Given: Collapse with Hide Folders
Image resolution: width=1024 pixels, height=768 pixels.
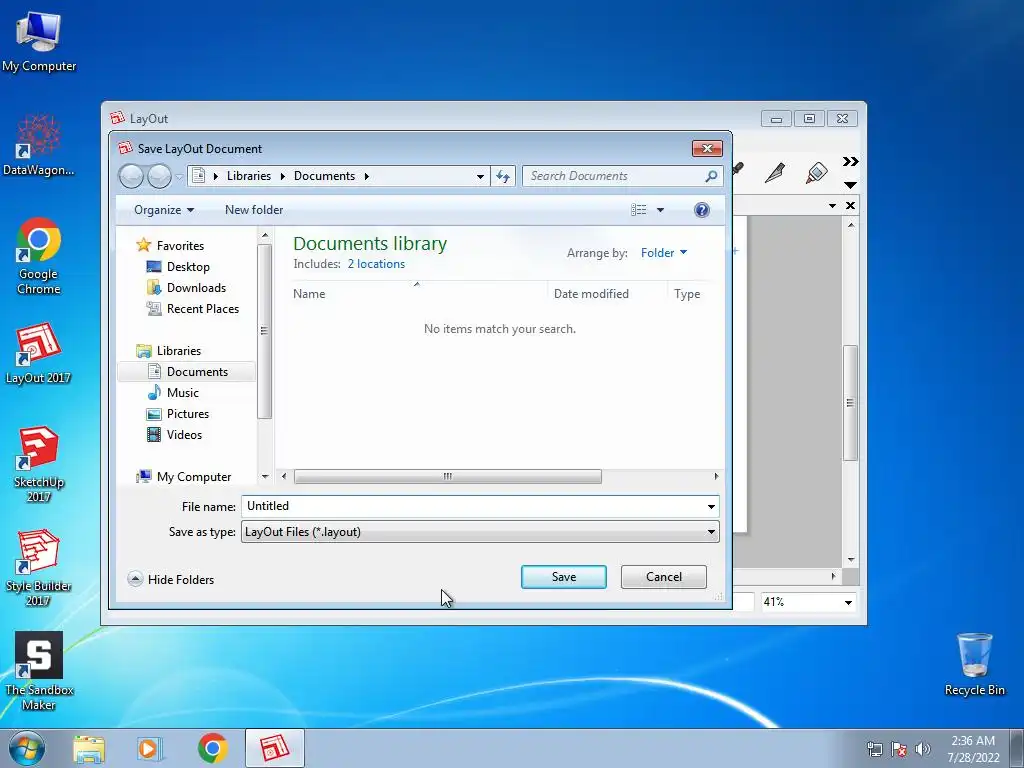Looking at the screenshot, I should [x=171, y=579].
